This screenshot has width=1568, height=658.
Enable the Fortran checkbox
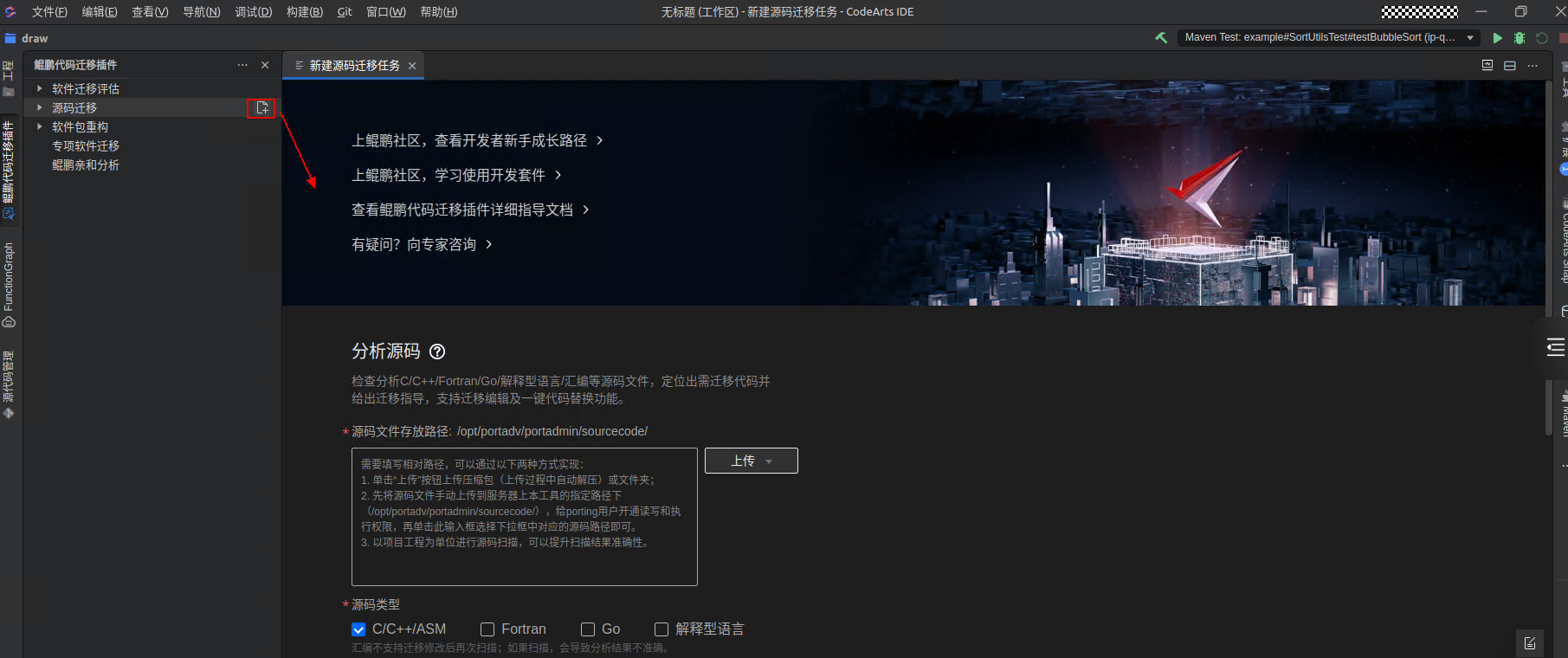tap(487, 629)
